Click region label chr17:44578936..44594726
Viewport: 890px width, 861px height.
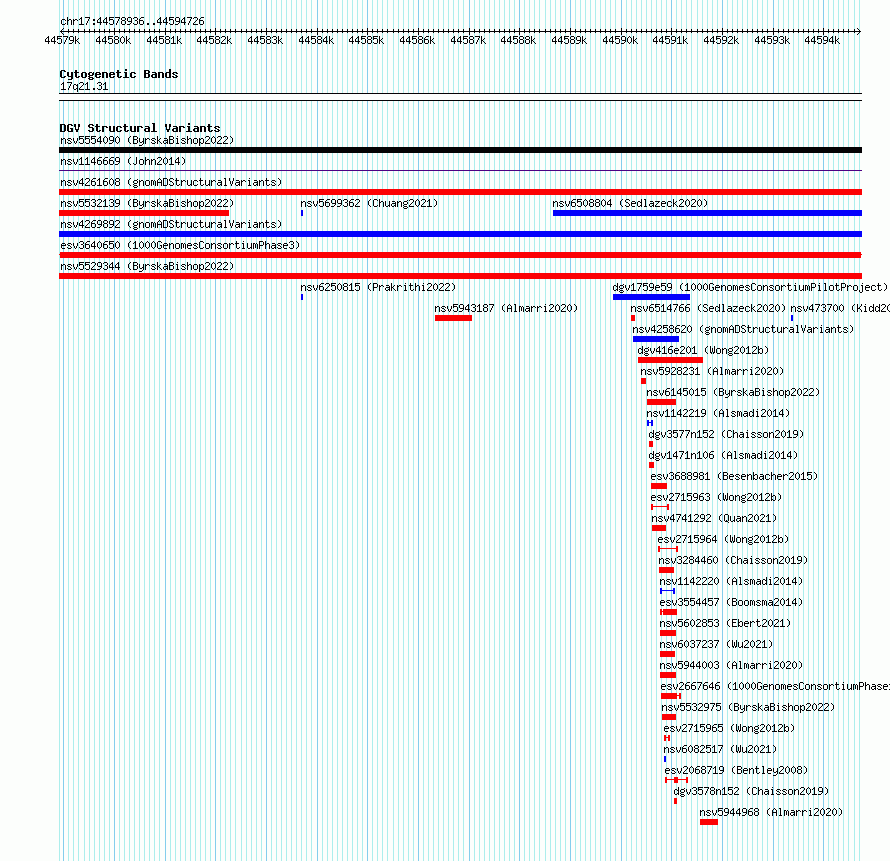(132, 21)
